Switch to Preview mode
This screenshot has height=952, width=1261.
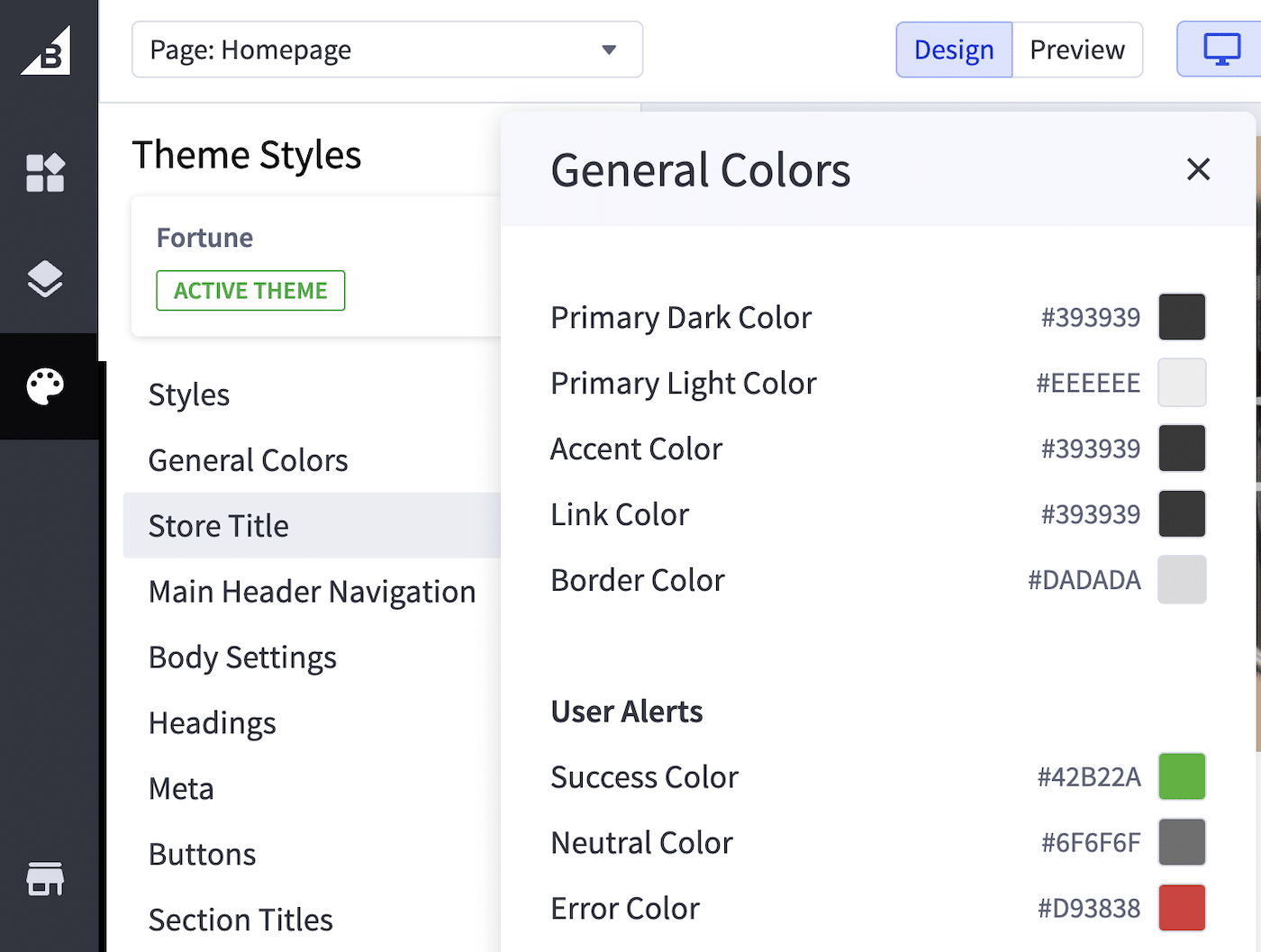pos(1077,50)
